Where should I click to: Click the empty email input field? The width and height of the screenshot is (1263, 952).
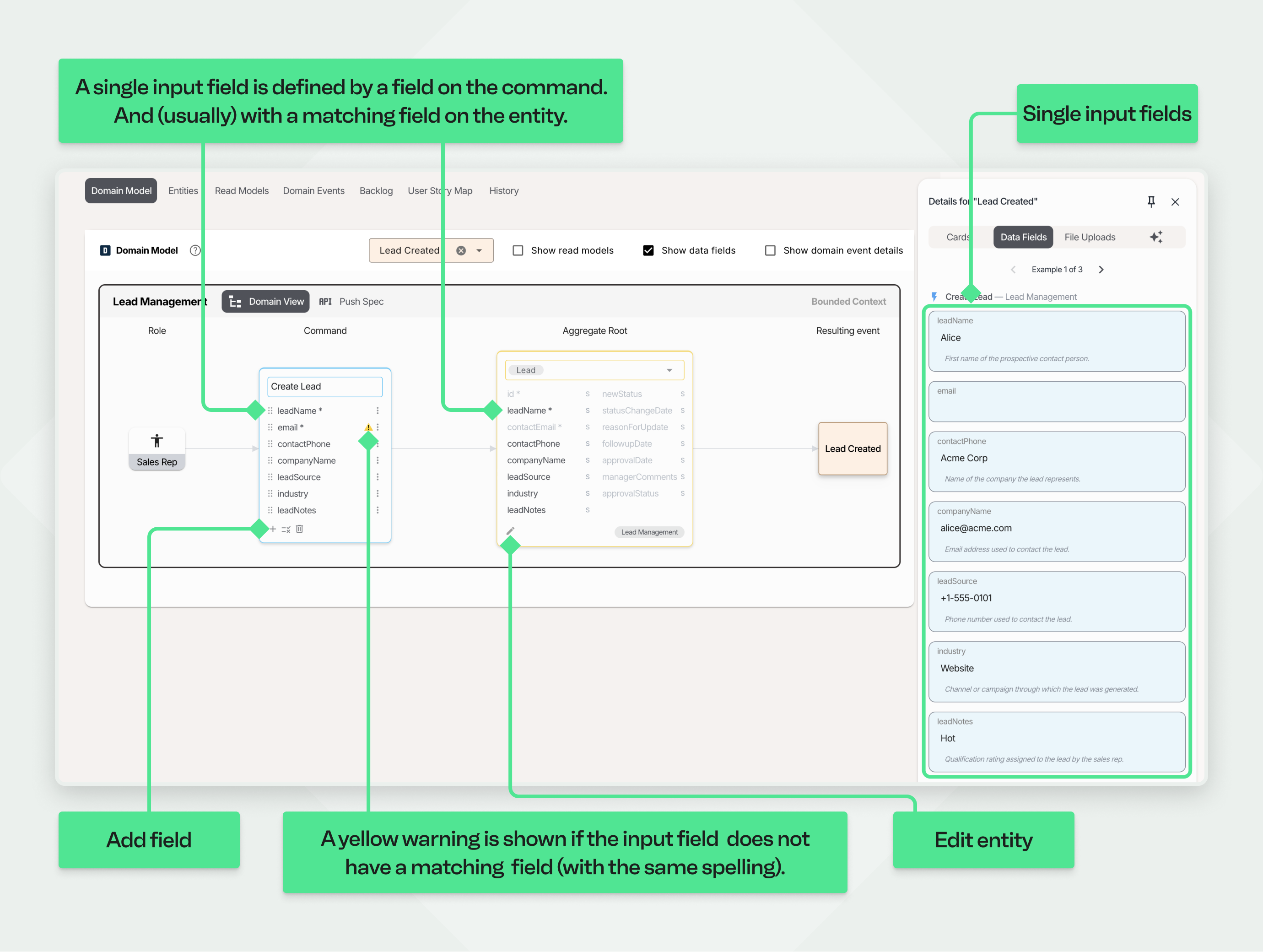1057,401
